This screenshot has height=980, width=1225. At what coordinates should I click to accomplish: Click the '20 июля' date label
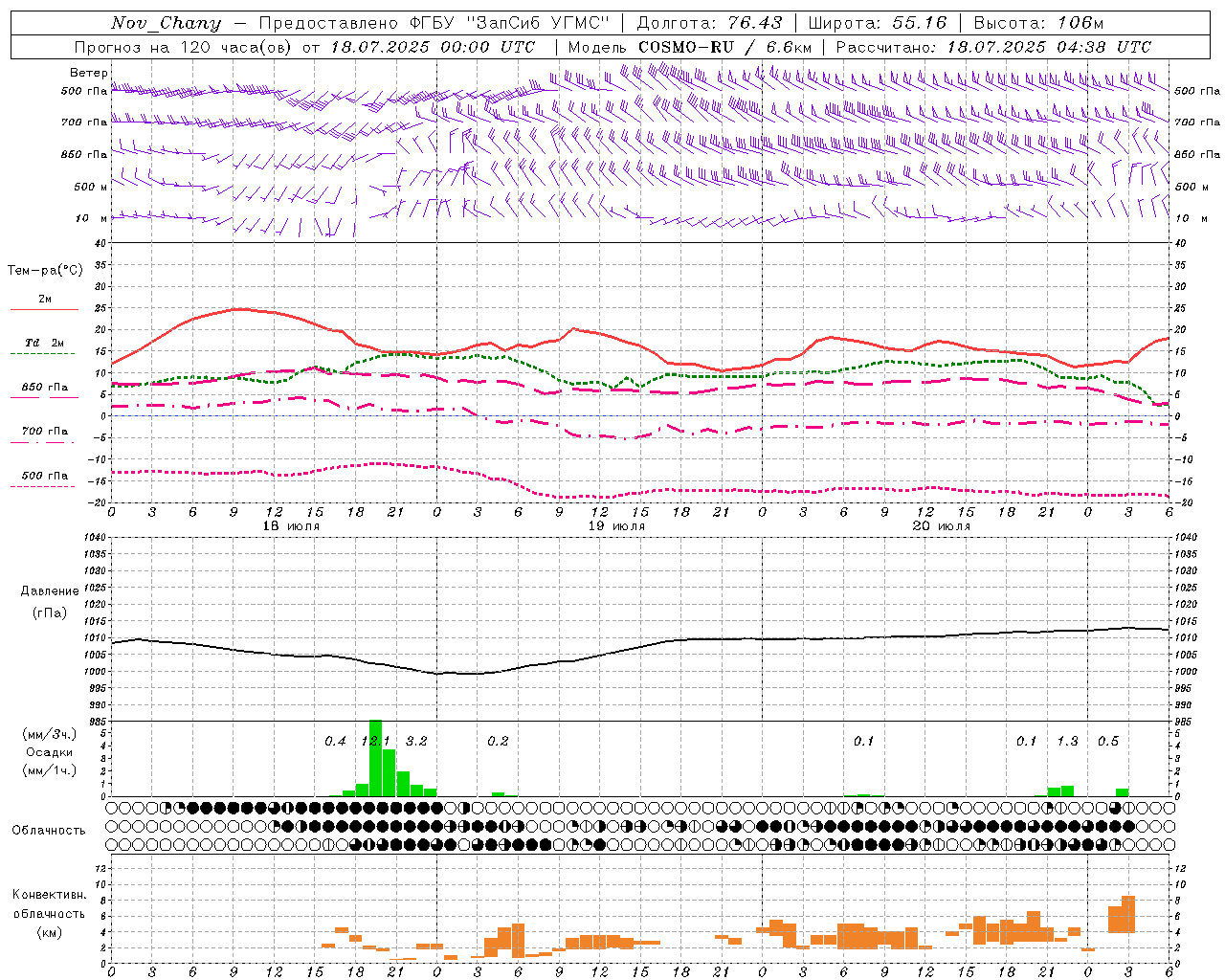coord(942,526)
